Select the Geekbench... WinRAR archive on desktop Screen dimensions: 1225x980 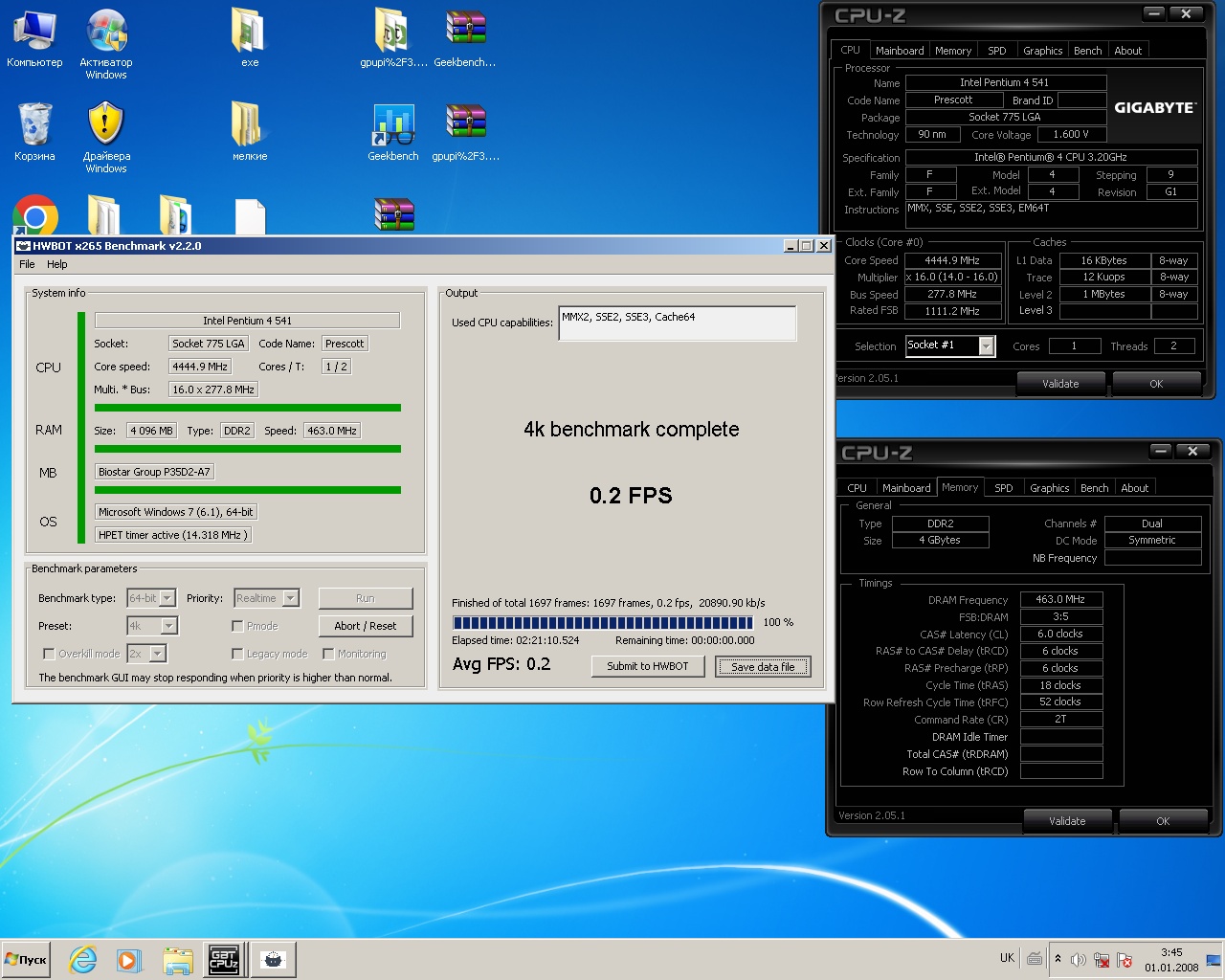pyautogui.click(x=465, y=38)
